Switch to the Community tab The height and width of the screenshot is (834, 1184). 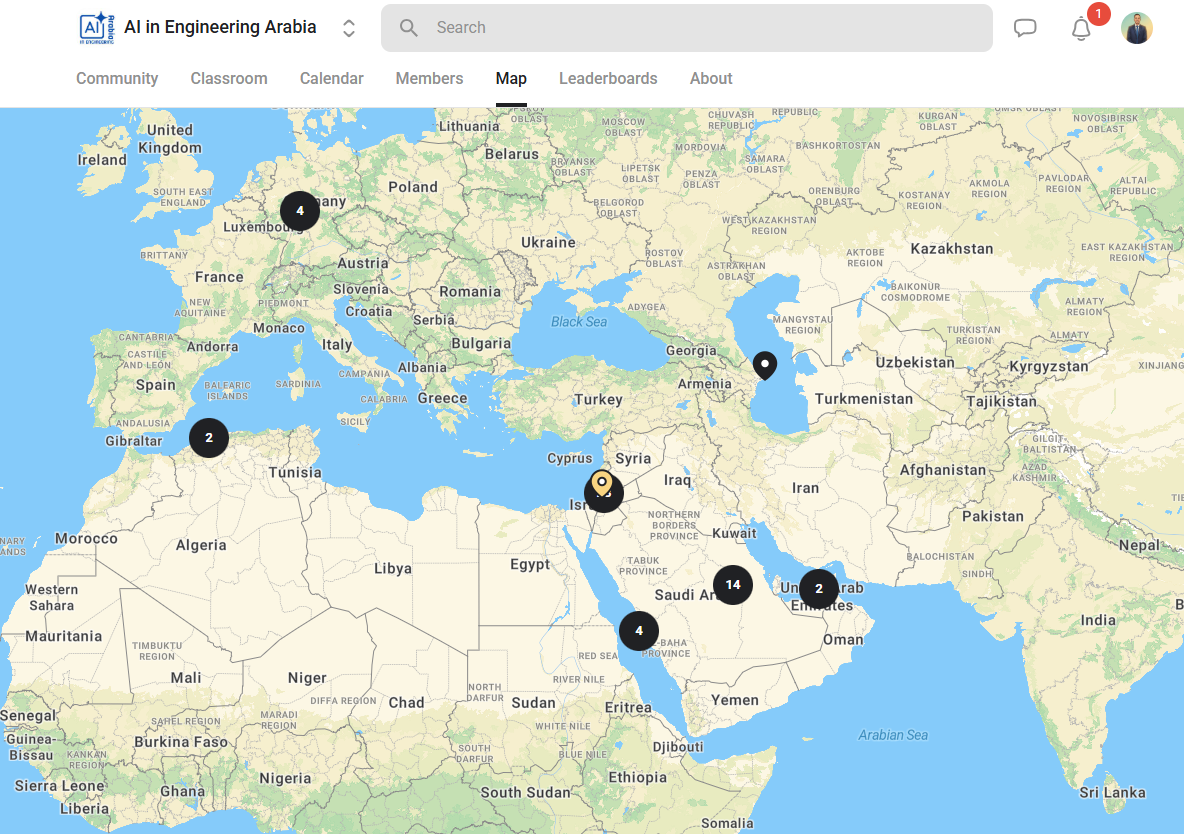[117, 79]
